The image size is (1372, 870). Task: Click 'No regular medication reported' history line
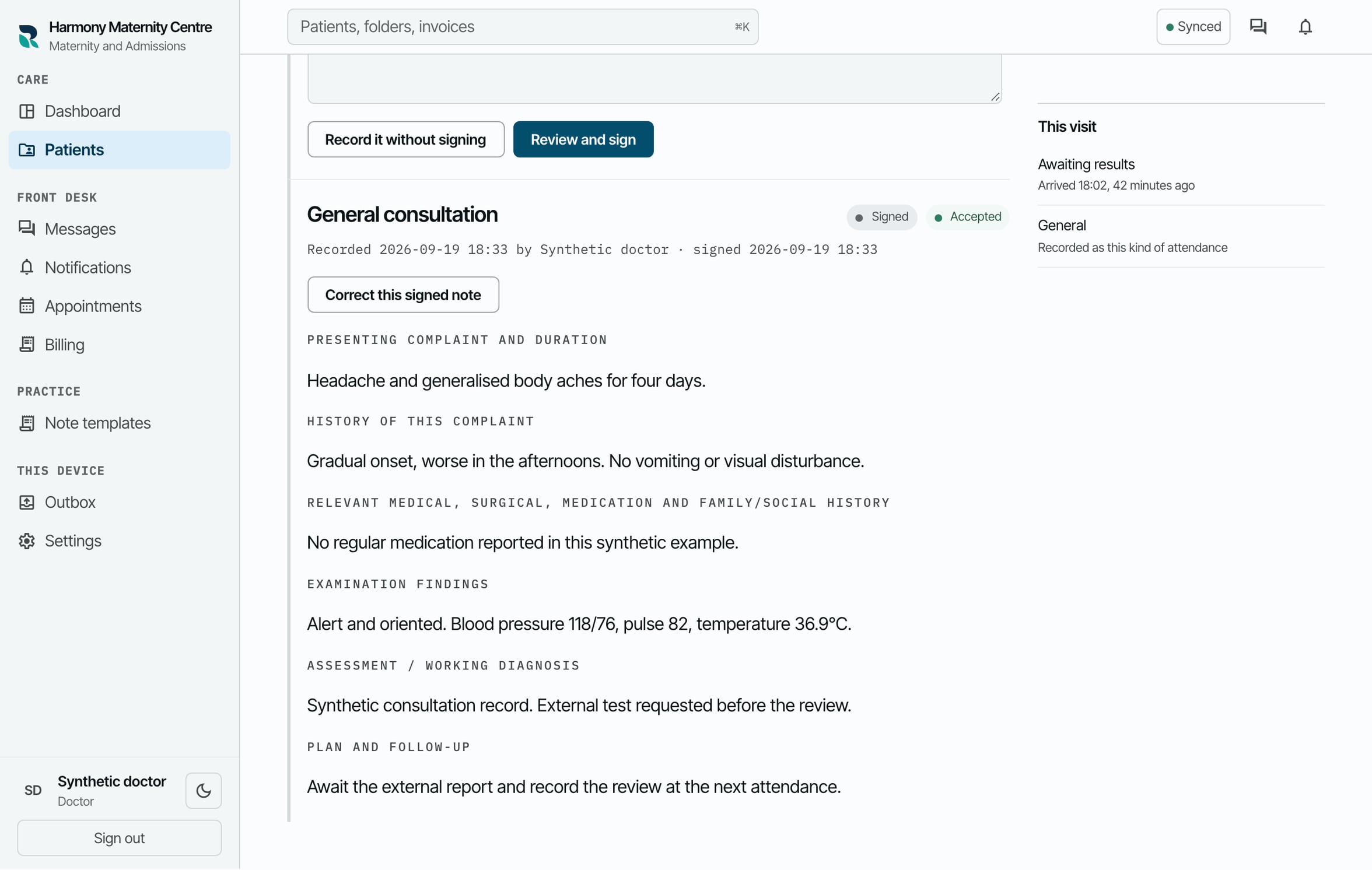pyautogui.click(x=523, y=542)
